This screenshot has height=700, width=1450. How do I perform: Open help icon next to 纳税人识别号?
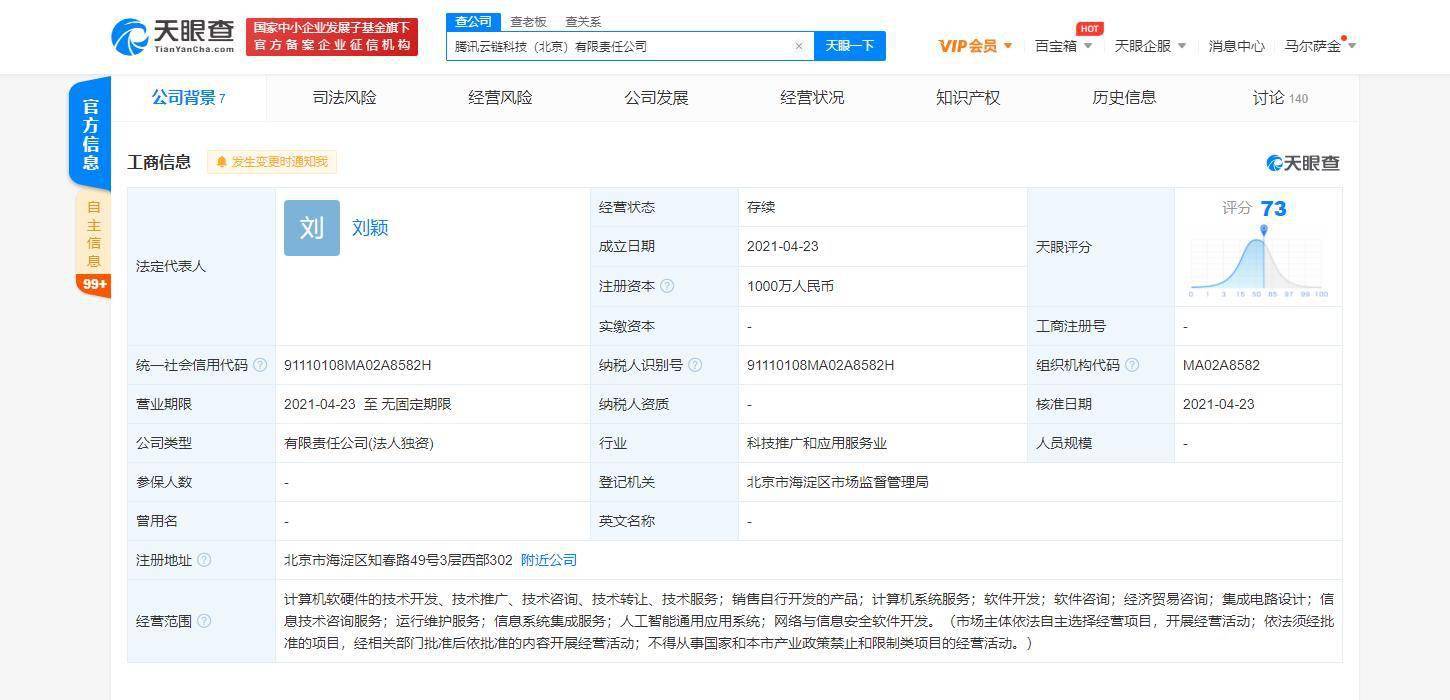(695, 365)
